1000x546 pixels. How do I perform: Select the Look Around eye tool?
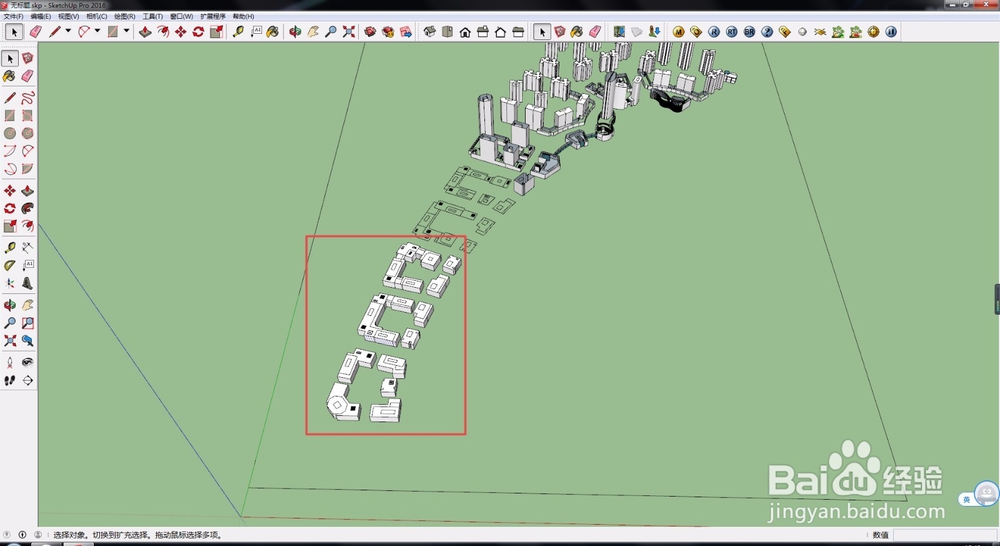click(27, 363)
